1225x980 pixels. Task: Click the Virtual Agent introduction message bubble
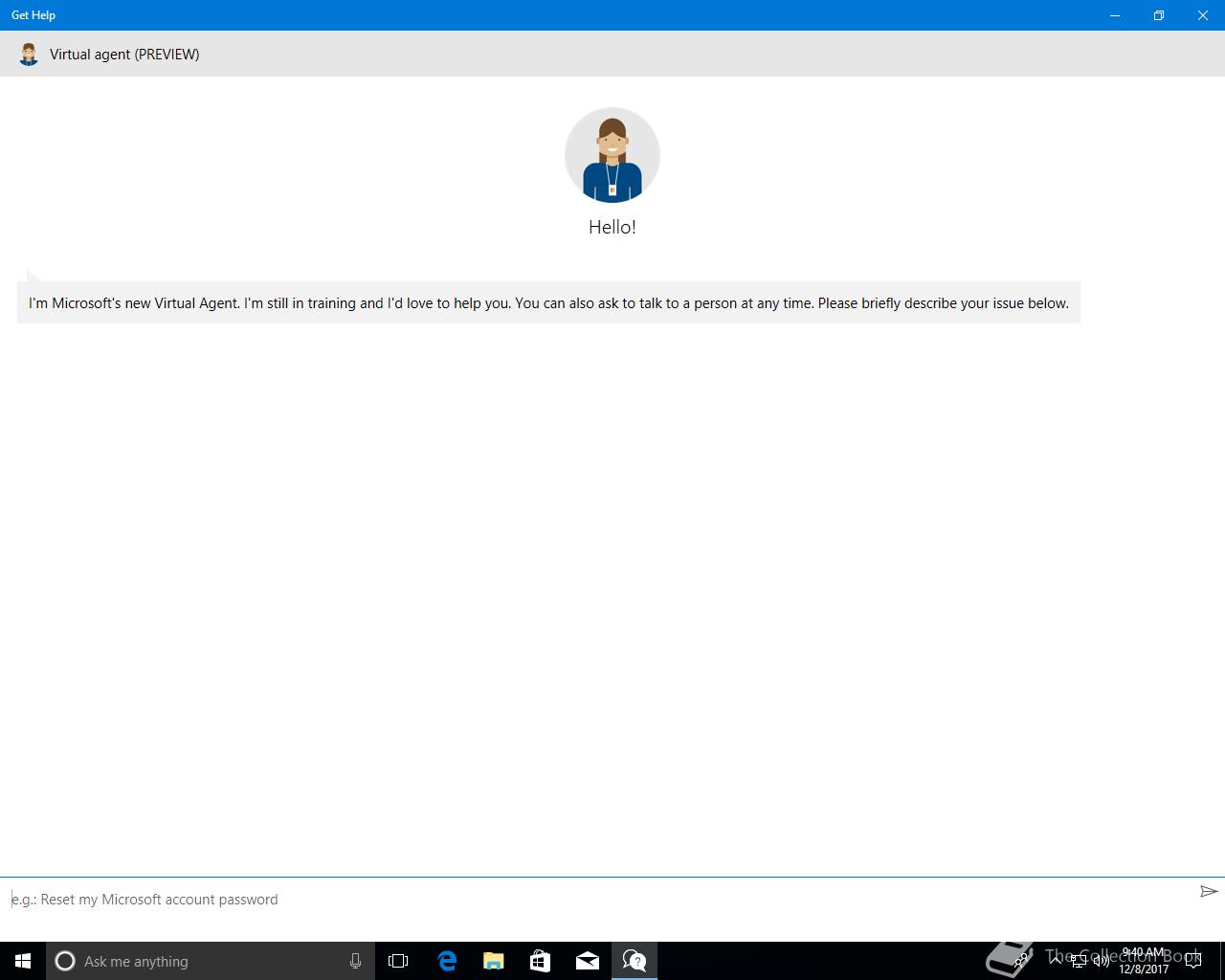point(548,303)
